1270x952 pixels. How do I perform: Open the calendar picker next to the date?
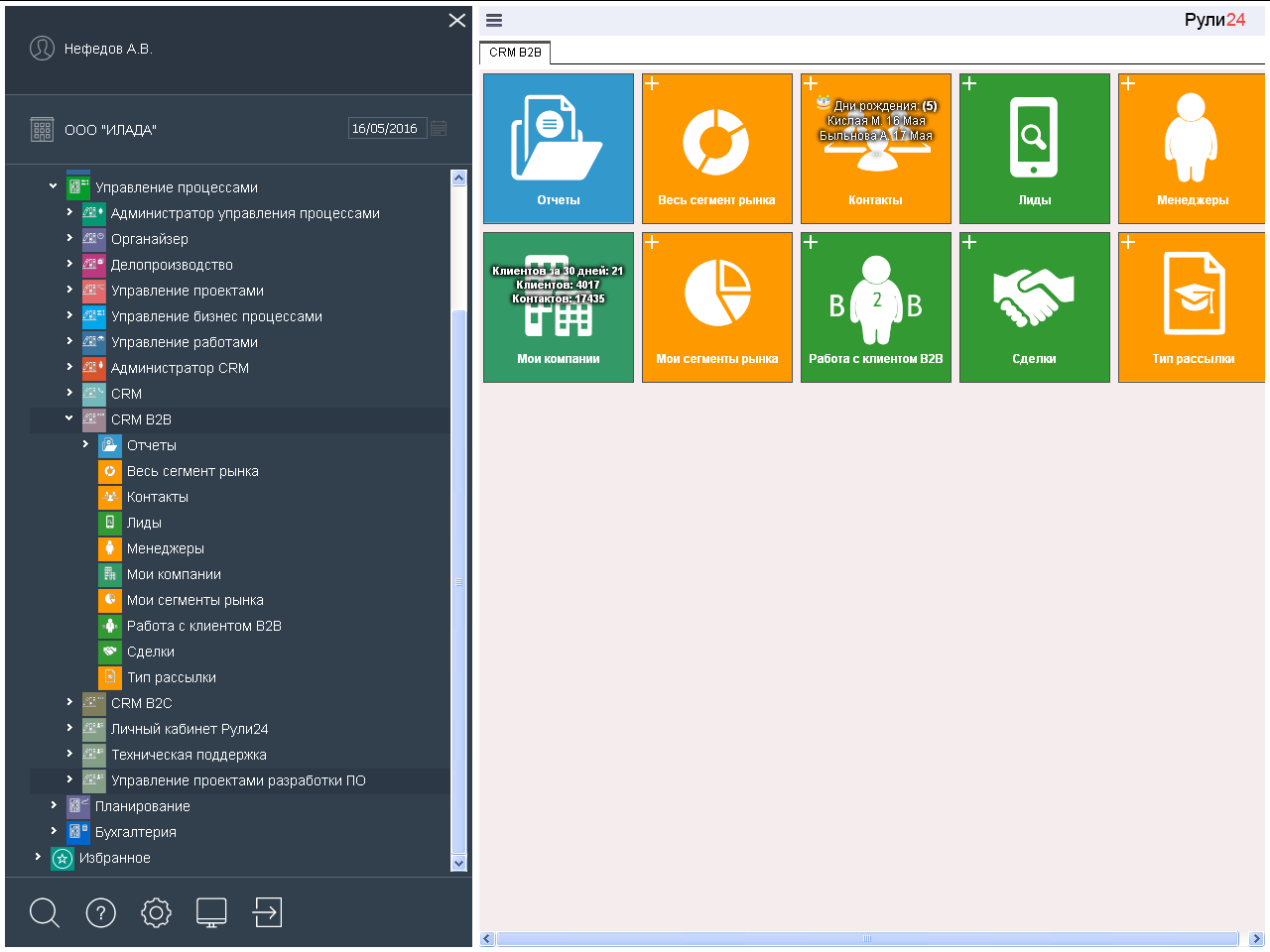[439, 128]
